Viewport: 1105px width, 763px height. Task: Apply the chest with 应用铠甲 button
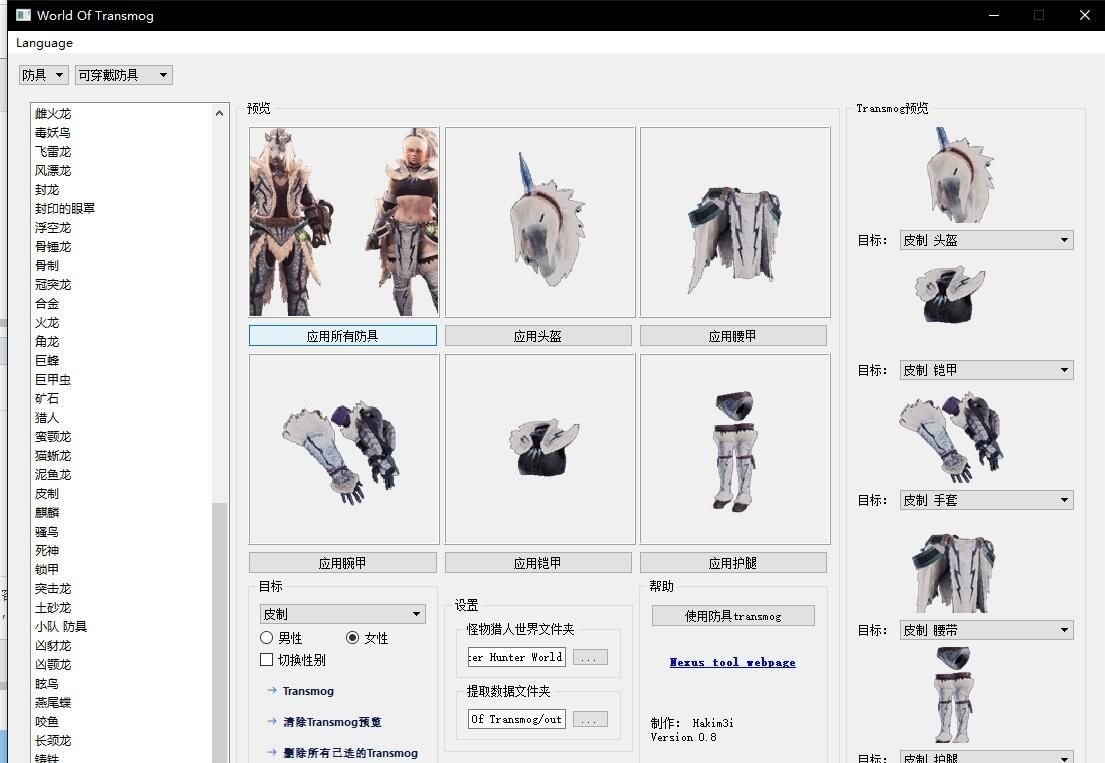coord(538,562)
